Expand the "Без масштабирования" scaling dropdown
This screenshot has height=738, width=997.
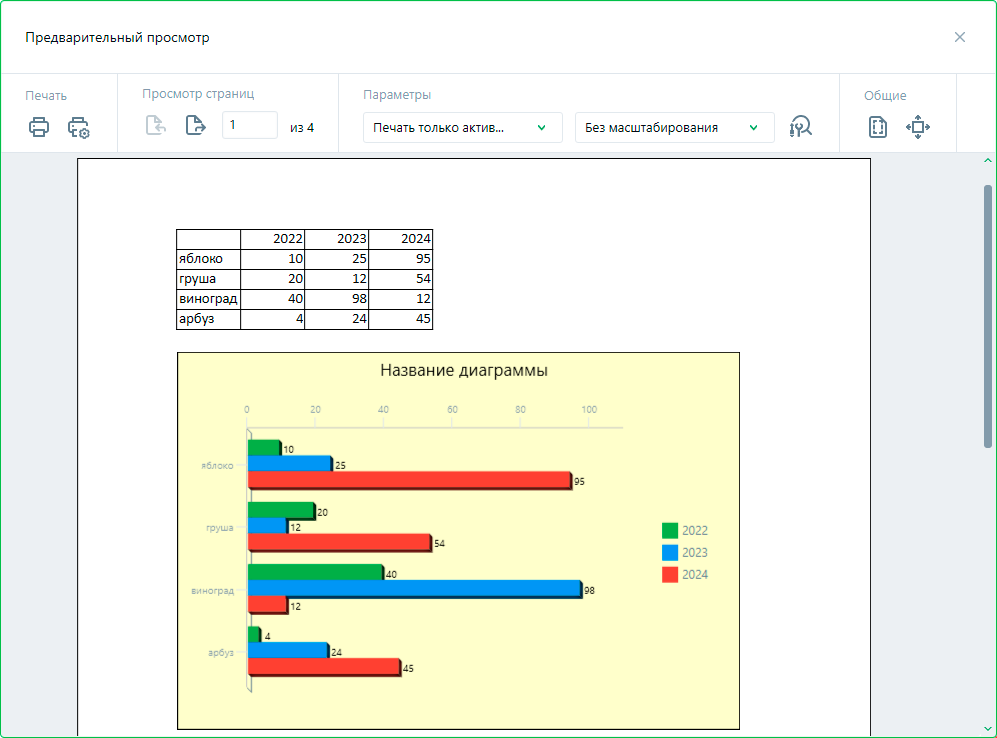(674, 127)
